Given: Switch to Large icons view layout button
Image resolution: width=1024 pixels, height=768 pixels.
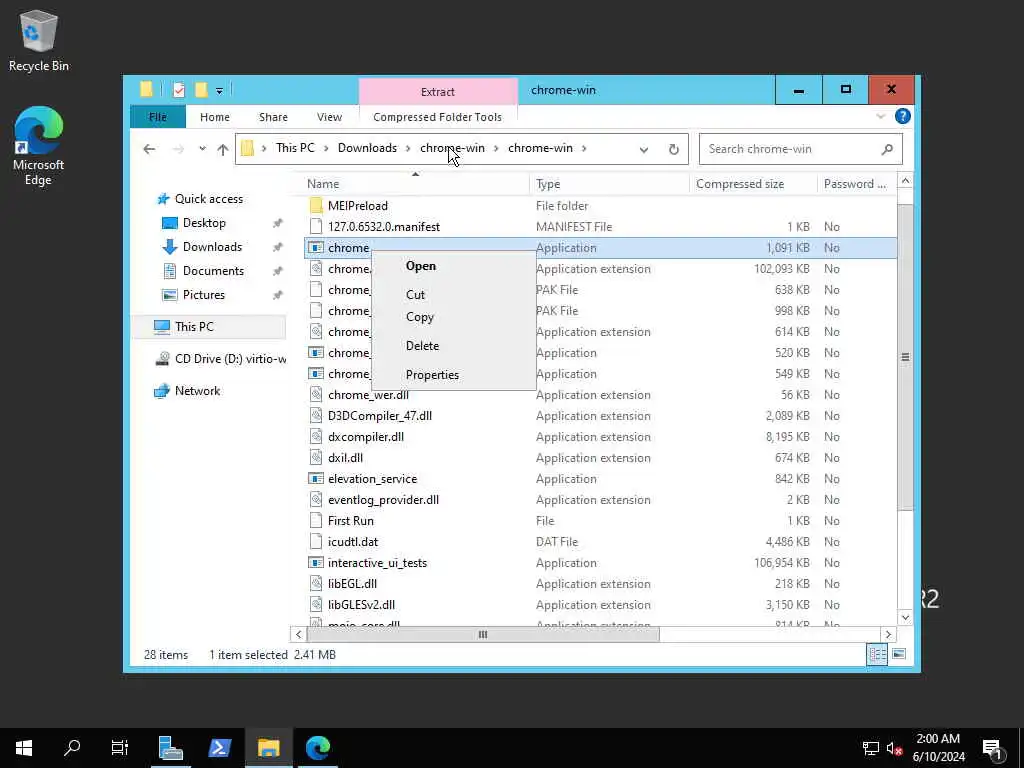Looking at the screenshot, I should point(899,654).
